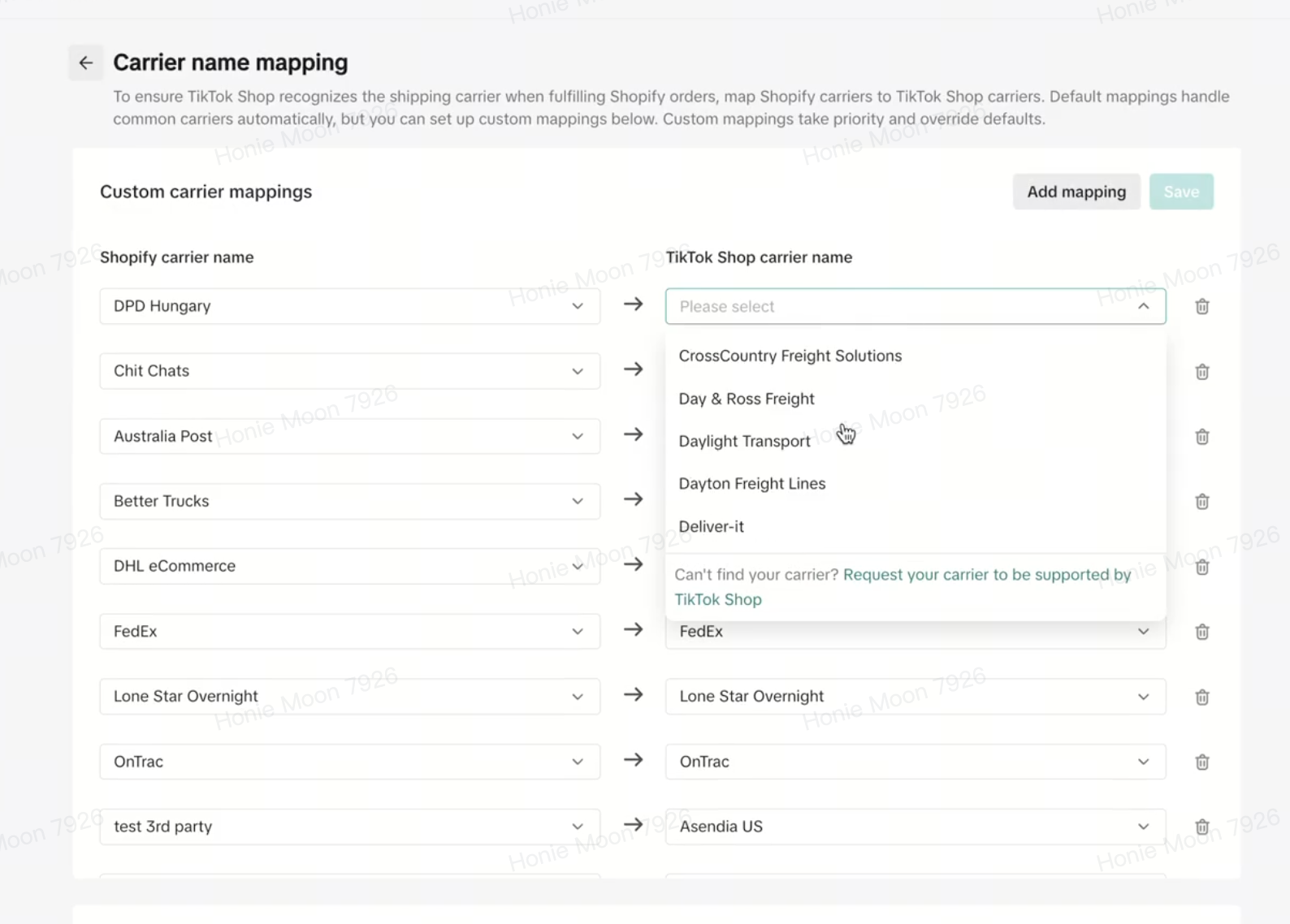Click the Add mapping button
Screen dimensions: 1290x924
[1076, 192]
